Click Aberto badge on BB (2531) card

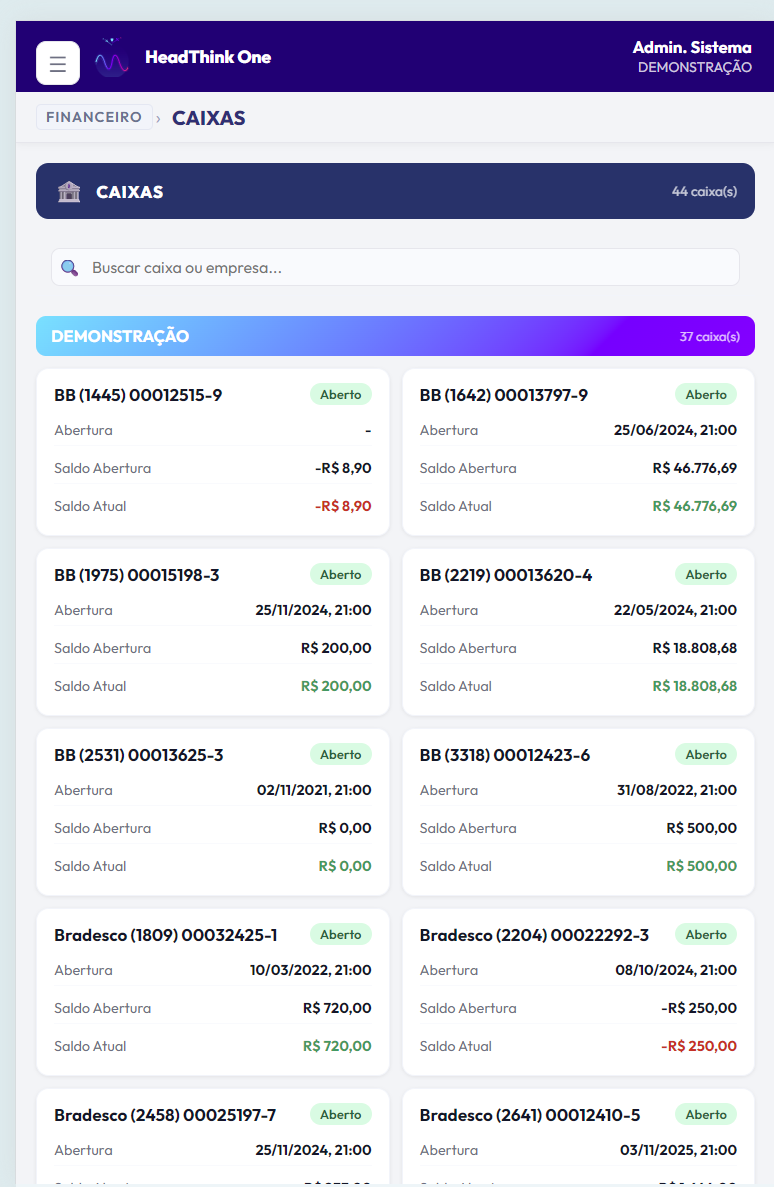341,755
